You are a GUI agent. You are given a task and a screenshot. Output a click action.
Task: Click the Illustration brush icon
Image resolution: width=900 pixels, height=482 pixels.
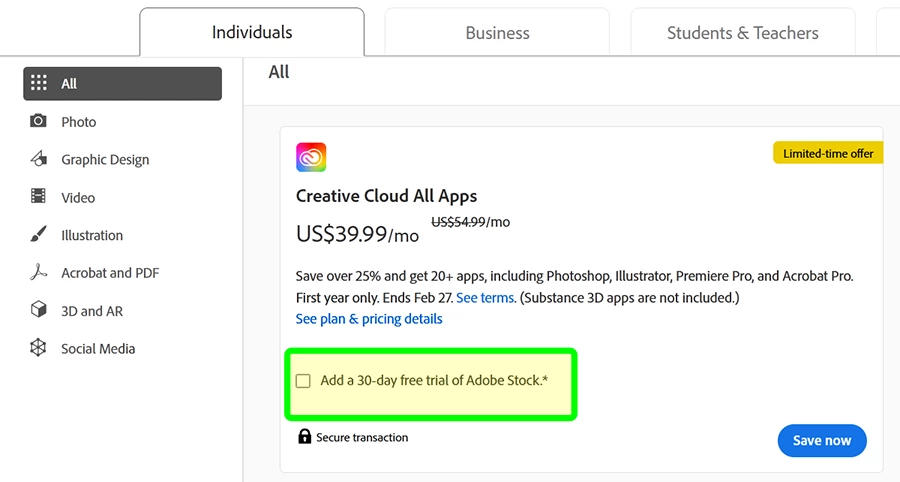click(x=38, y=234)
